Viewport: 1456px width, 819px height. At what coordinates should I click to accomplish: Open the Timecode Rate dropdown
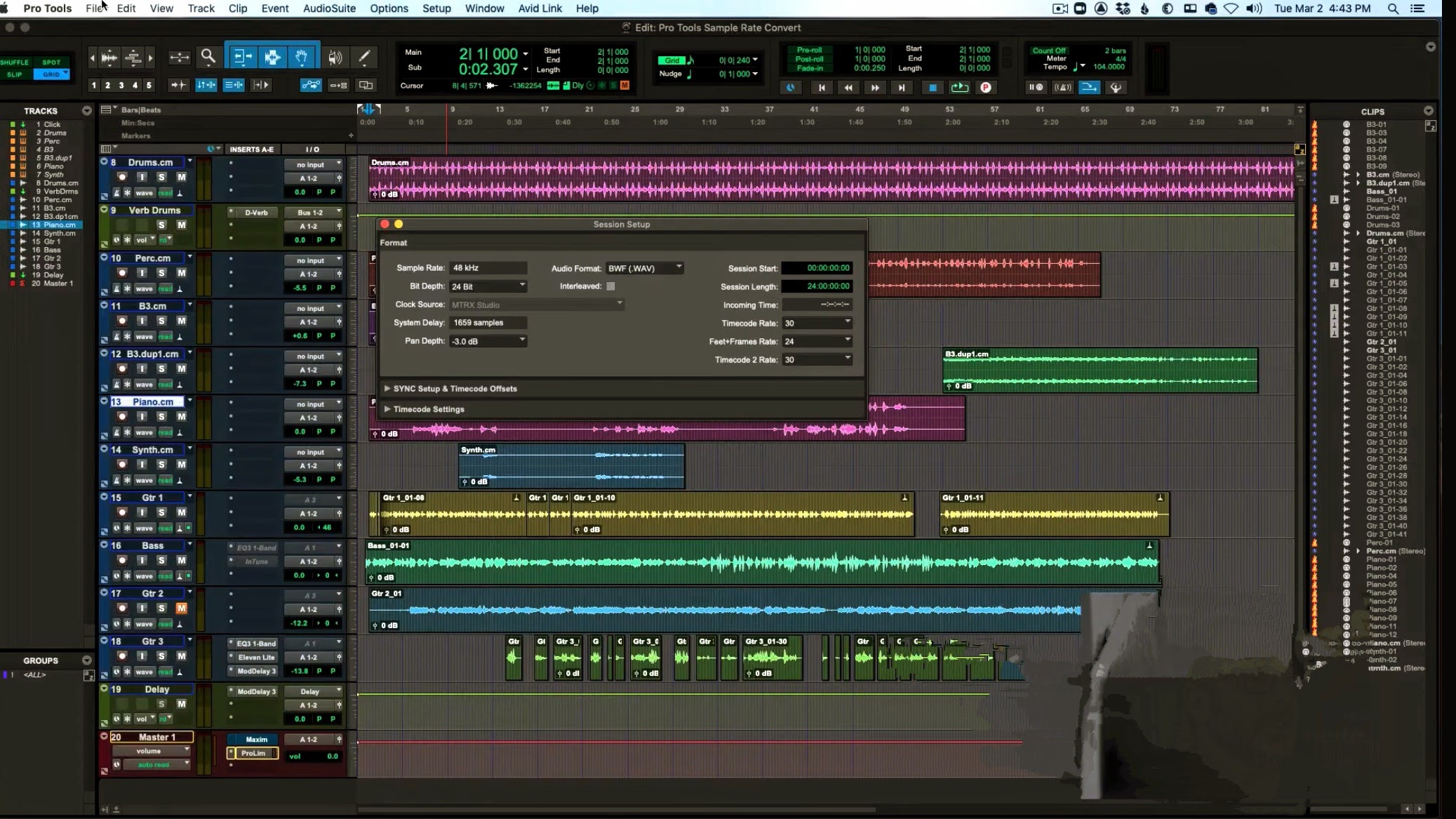(817, 323)
